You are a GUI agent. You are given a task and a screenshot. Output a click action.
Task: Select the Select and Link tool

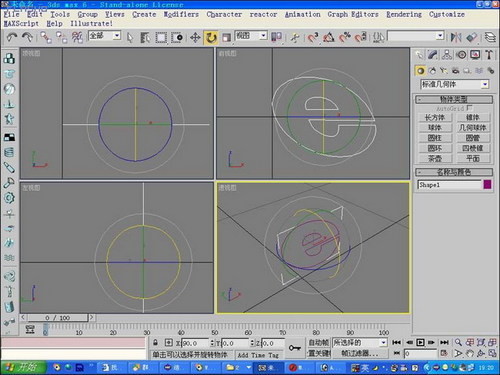point(46,37)
